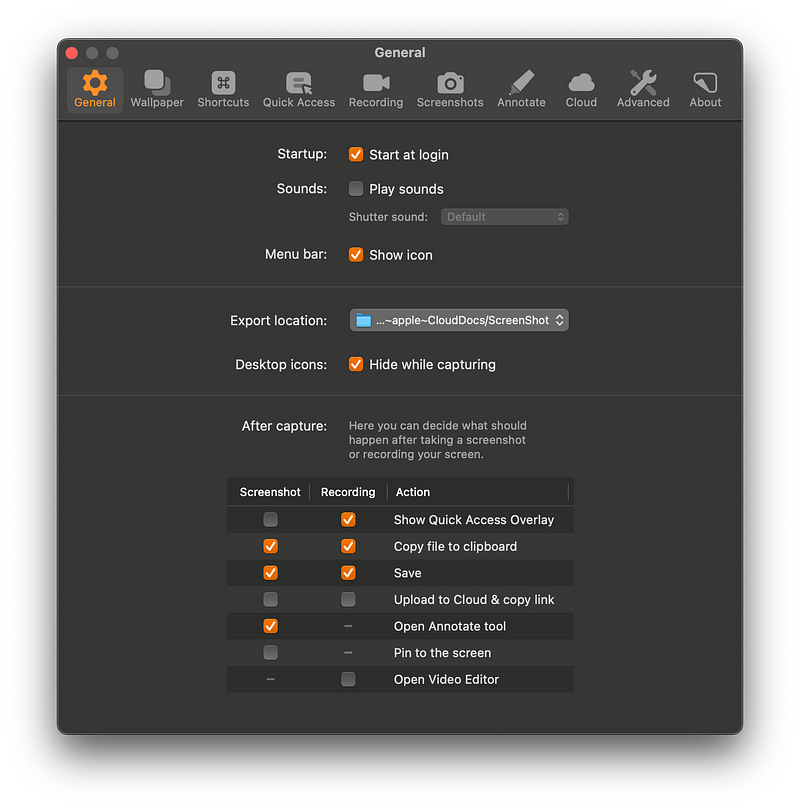
Task: Open the Recording preferences pane
Action: pos(375,88)
